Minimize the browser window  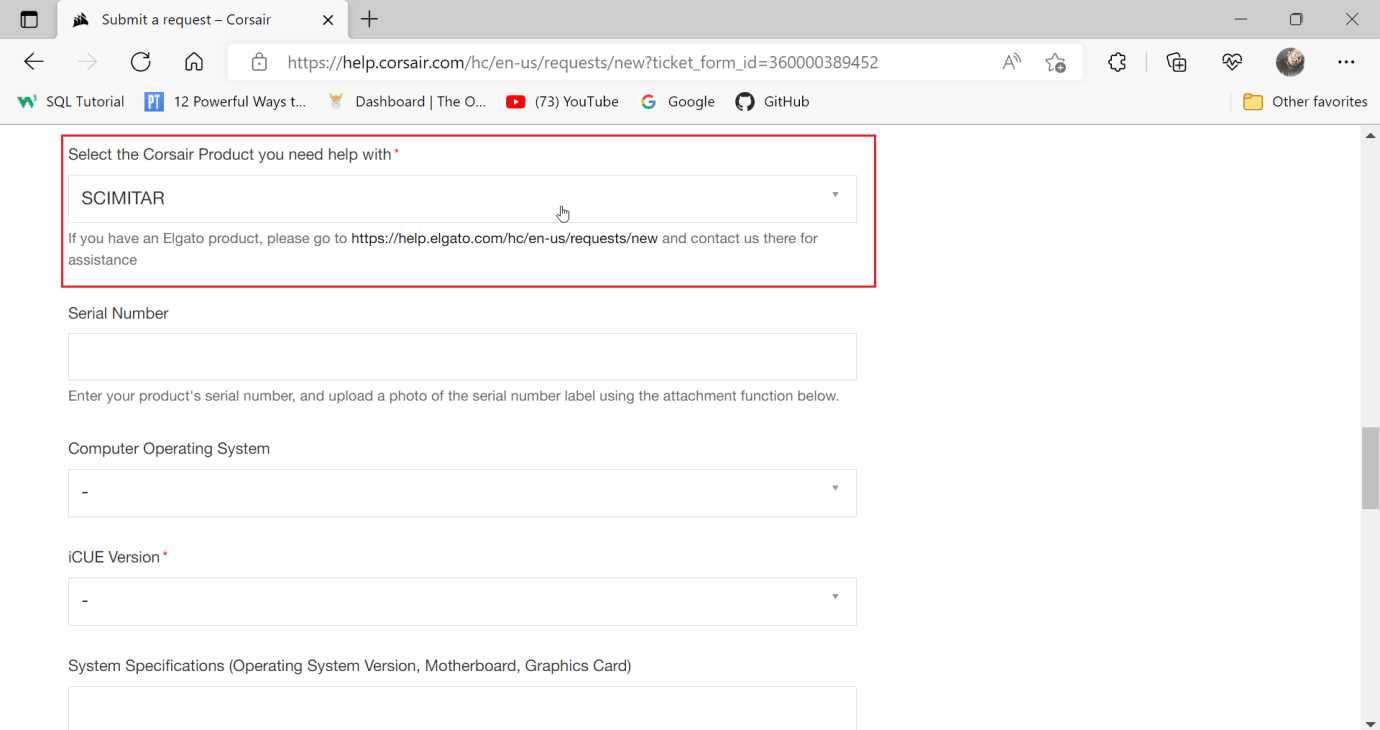point(1241,19)
